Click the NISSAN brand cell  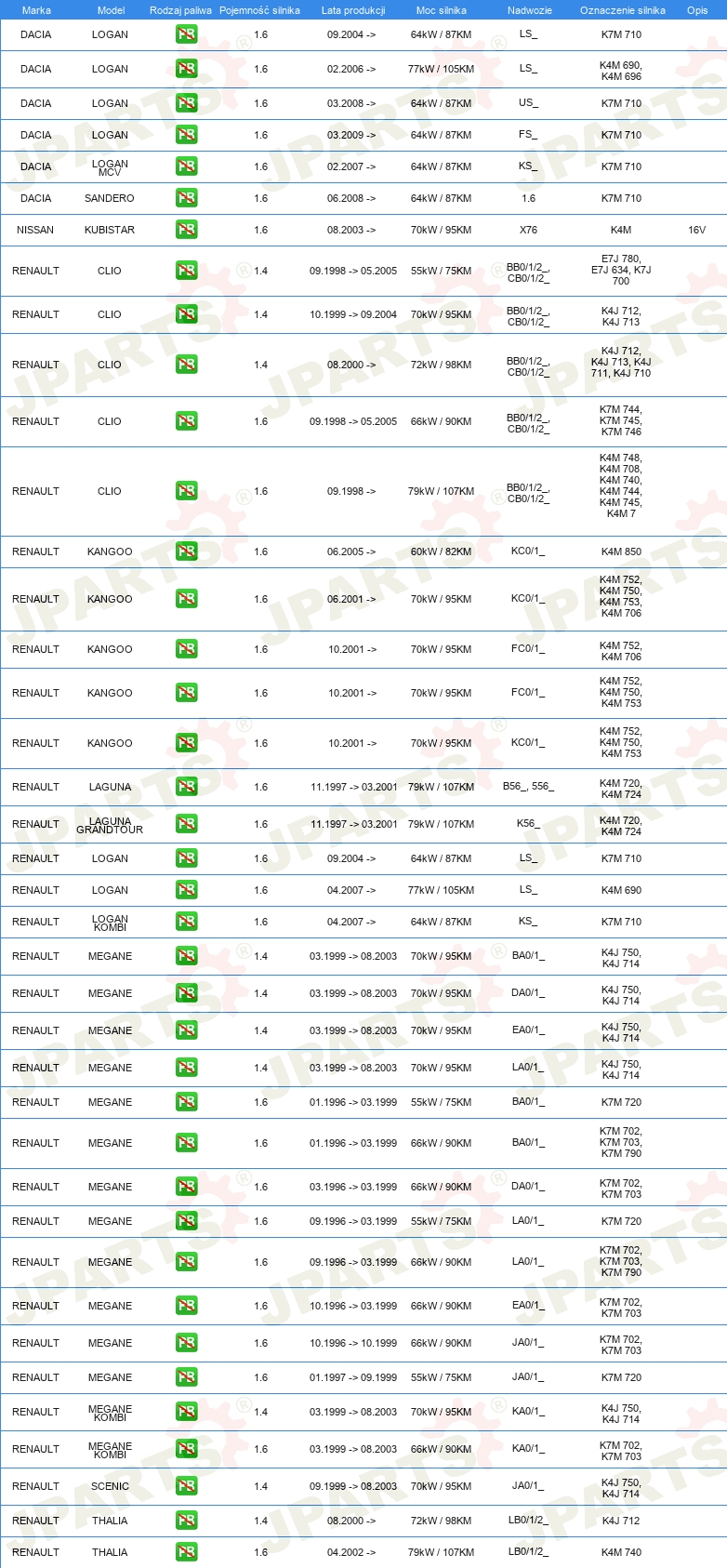pyautogui.click(x=35, y=230)
